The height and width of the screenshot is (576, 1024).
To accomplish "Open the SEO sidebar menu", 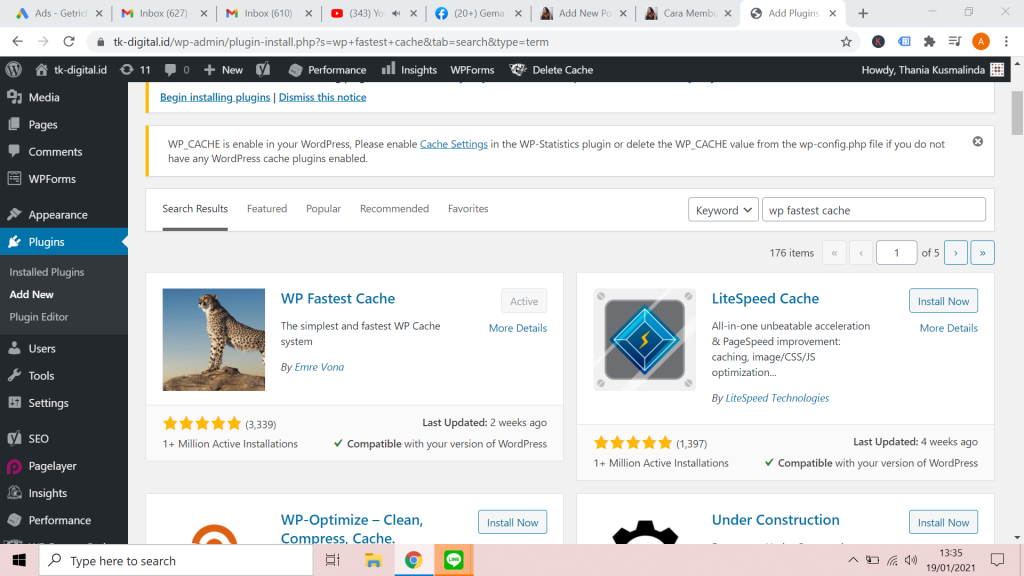I will [x=40, y=437].
